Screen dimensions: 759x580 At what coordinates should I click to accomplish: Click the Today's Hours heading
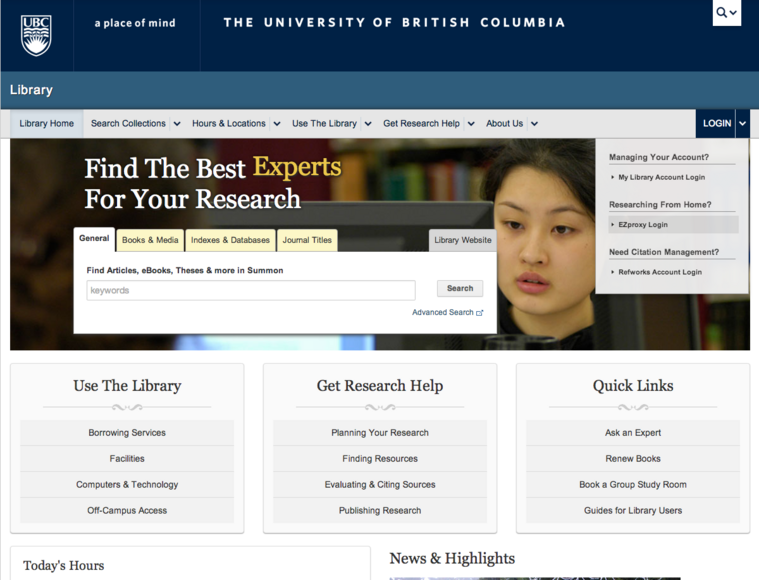tap(63, 565)
